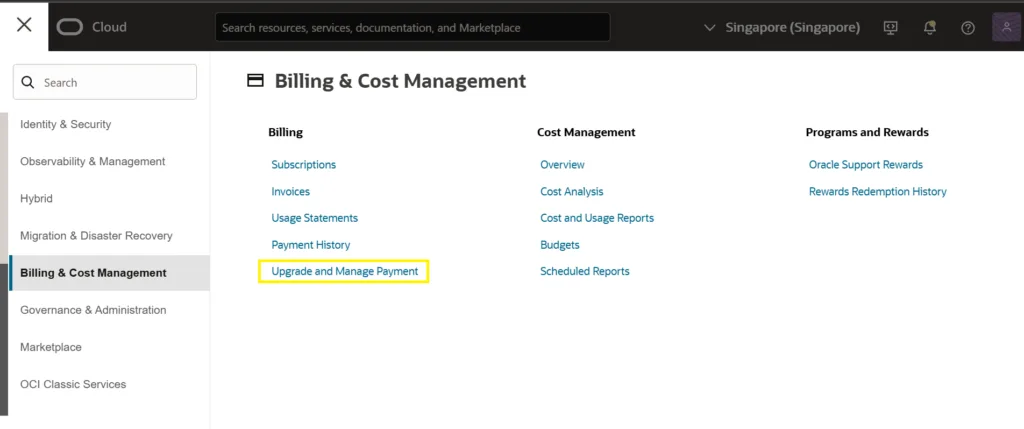Click the top resource search bar

tap(412, 28)
